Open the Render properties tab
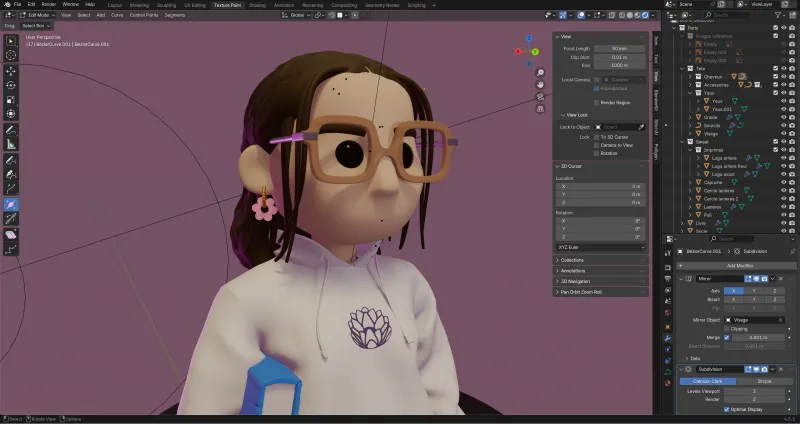The height and width of the screenshot is (424, 800). (x=668, y=268)
